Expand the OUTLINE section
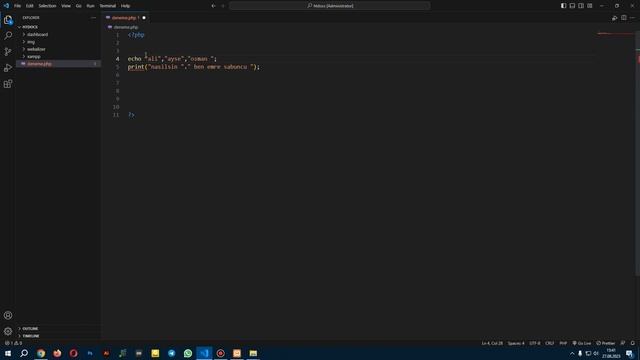The image size is (640, 360). point(30,329)
